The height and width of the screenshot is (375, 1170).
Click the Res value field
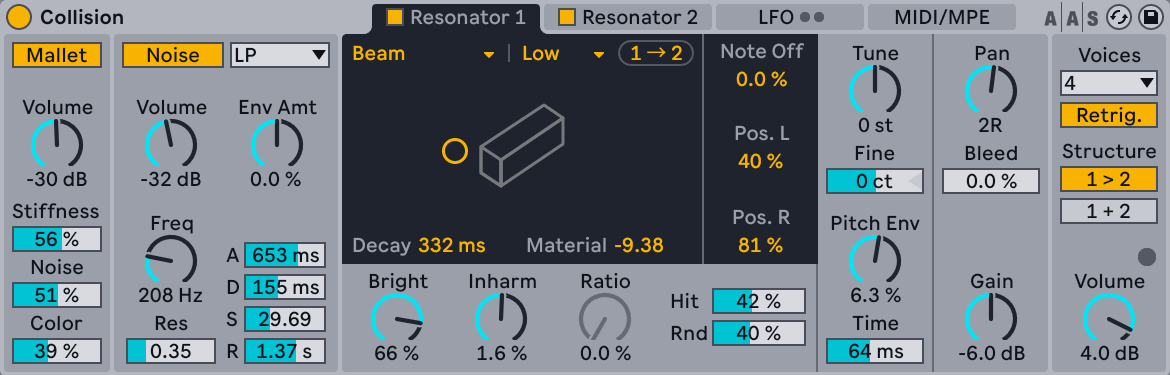(x=170, y=350)
